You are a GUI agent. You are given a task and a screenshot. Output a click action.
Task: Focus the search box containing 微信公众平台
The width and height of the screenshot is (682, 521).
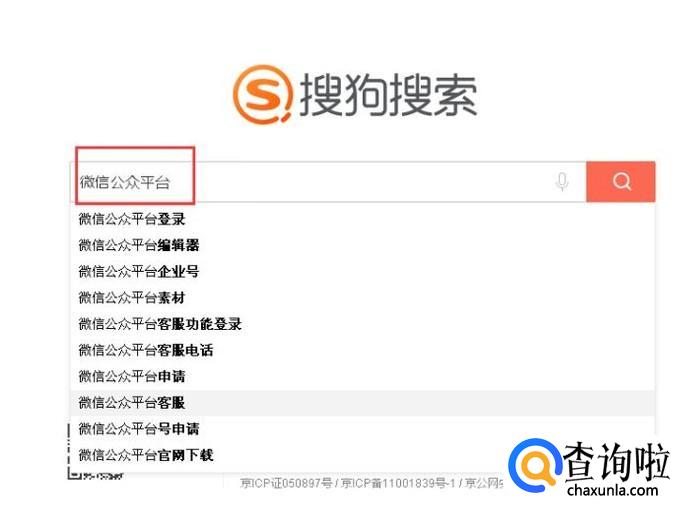[x=328, y=182]
